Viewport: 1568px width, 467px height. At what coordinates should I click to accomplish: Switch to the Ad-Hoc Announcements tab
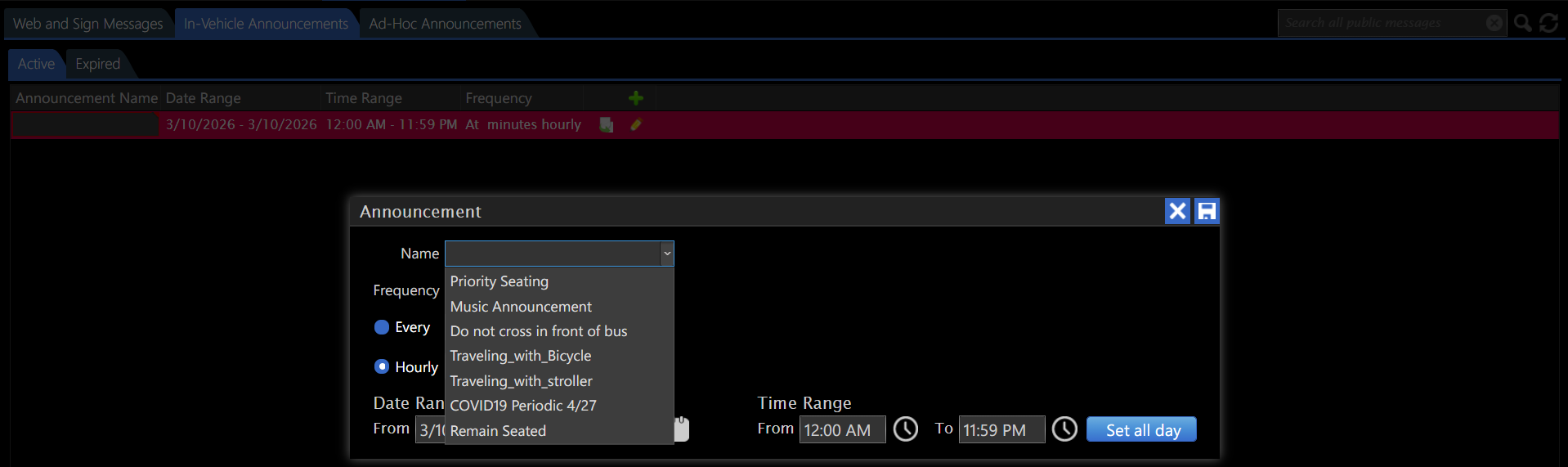(x=445, y=24)
